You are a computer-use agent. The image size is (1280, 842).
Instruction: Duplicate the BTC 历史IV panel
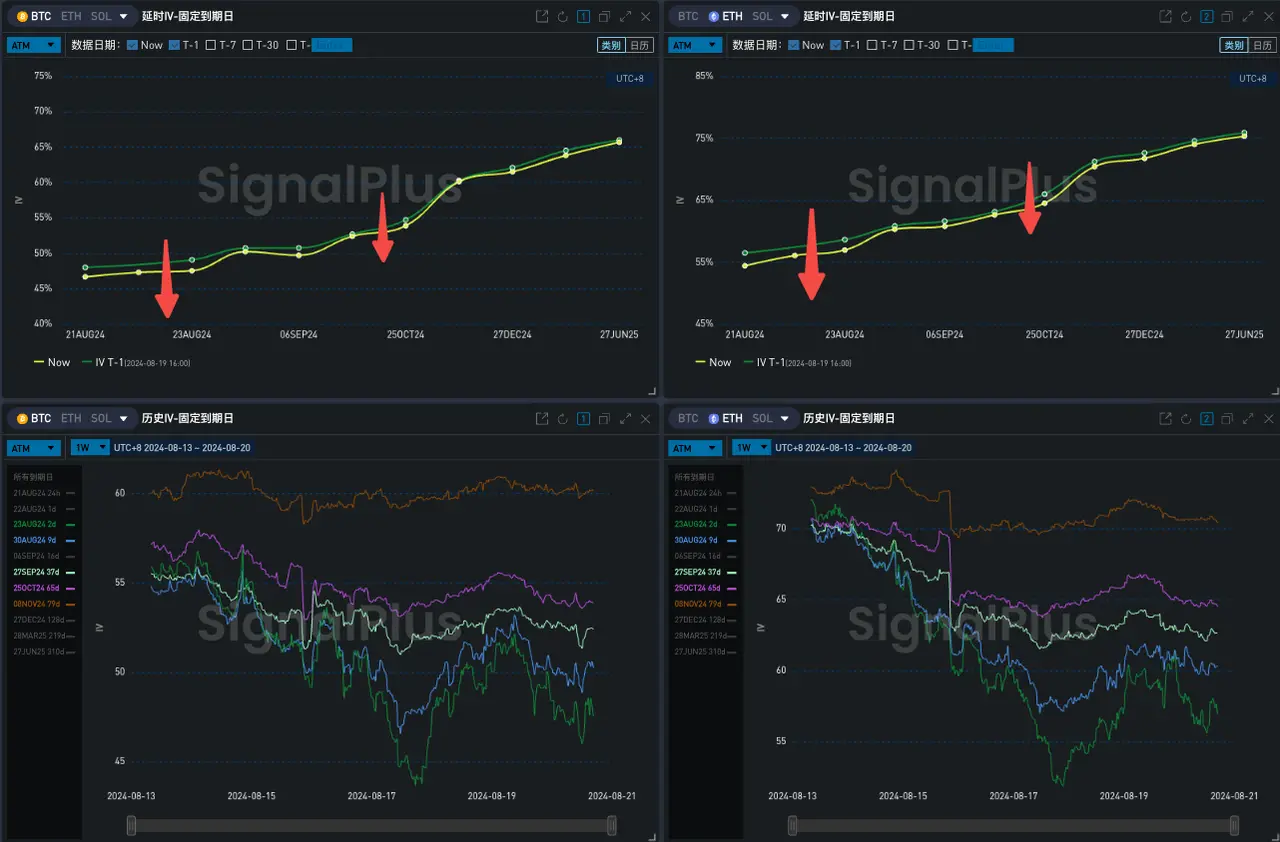[x=603, y=418]
